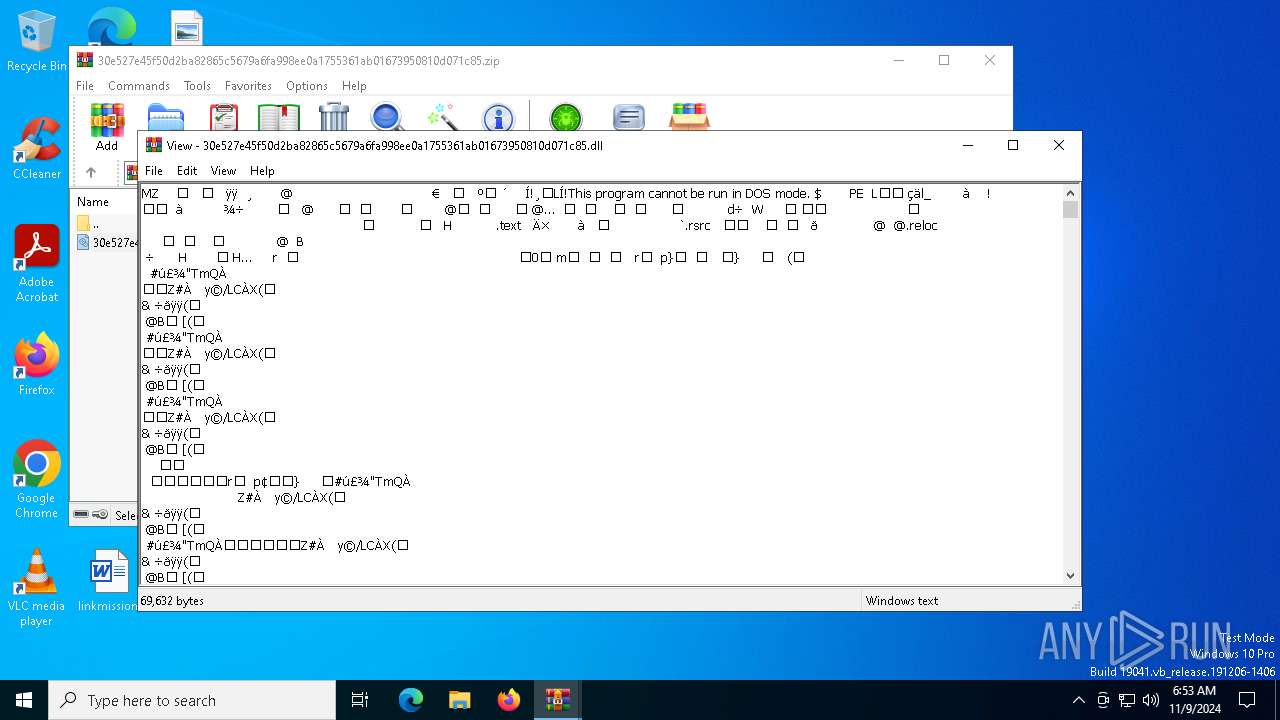
Task: Click the viewer scrollbar down arrow
Action: 1071,575
